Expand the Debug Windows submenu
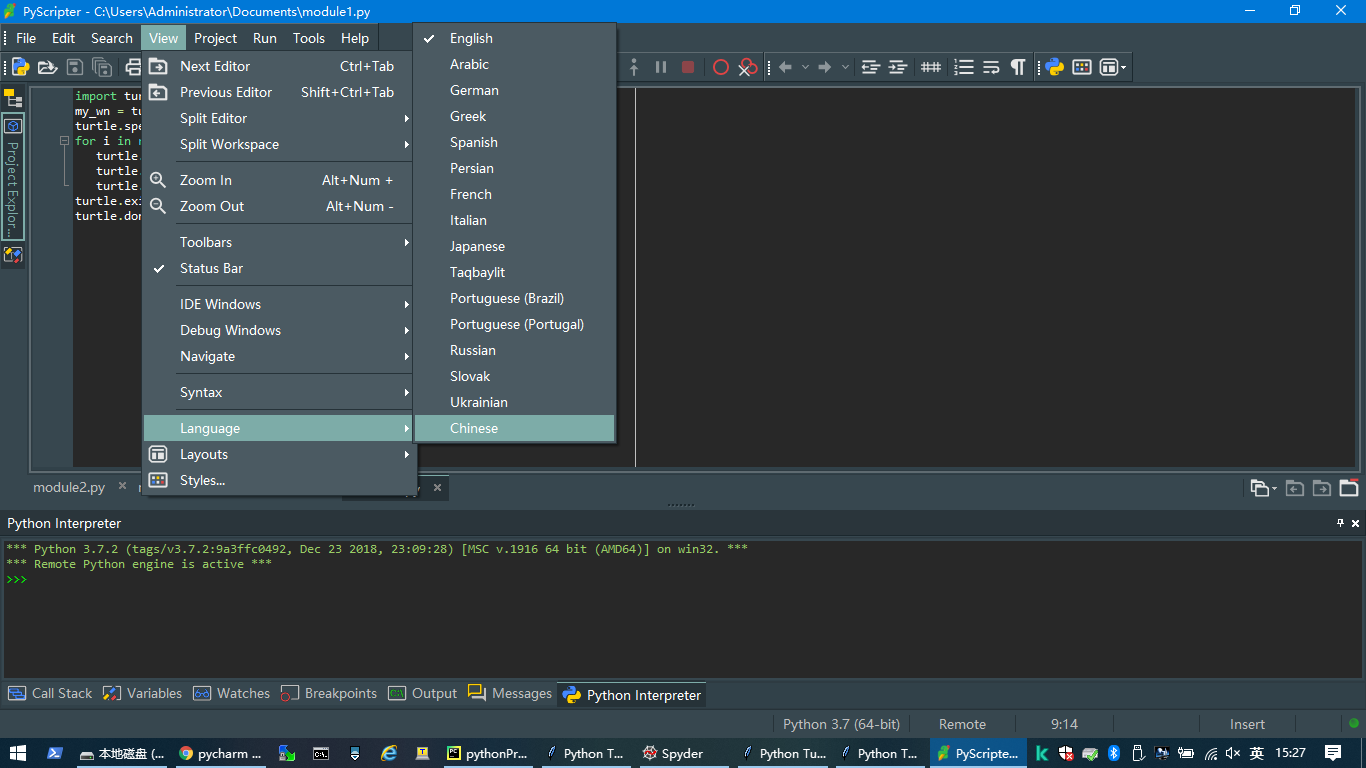 [x=279, y=330]
